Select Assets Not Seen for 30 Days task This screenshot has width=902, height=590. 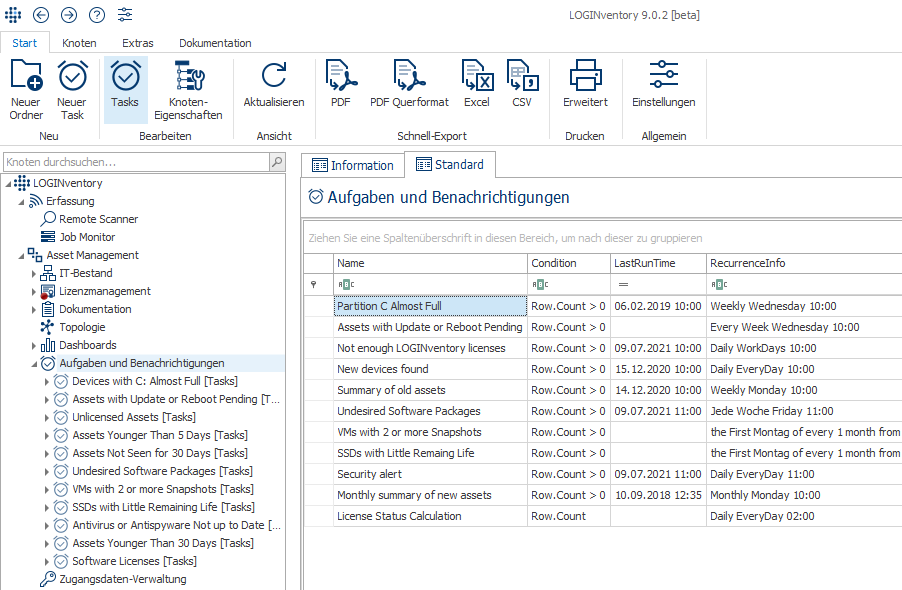click(159, 453)
